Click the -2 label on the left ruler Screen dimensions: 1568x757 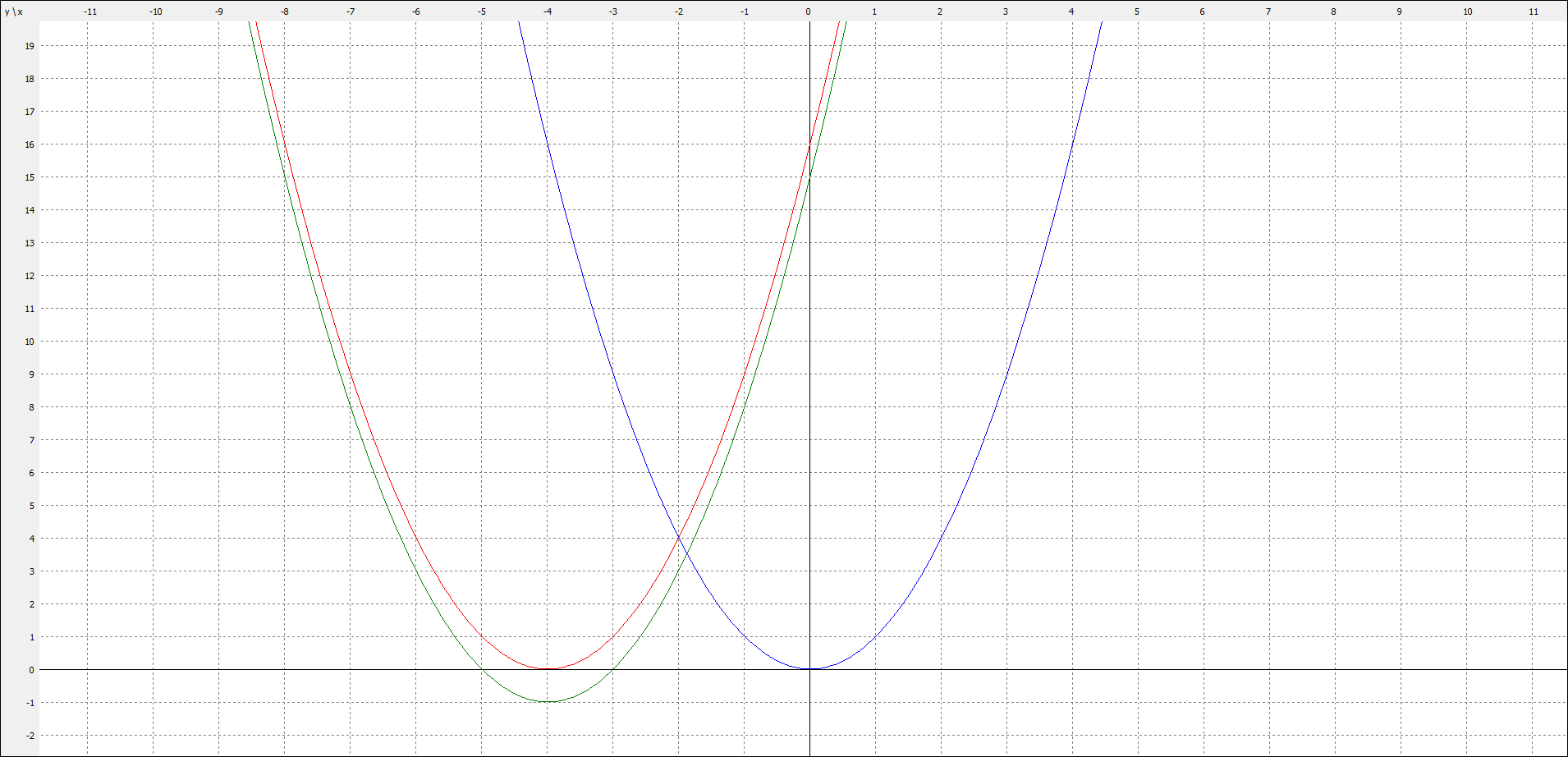(30, 736)
